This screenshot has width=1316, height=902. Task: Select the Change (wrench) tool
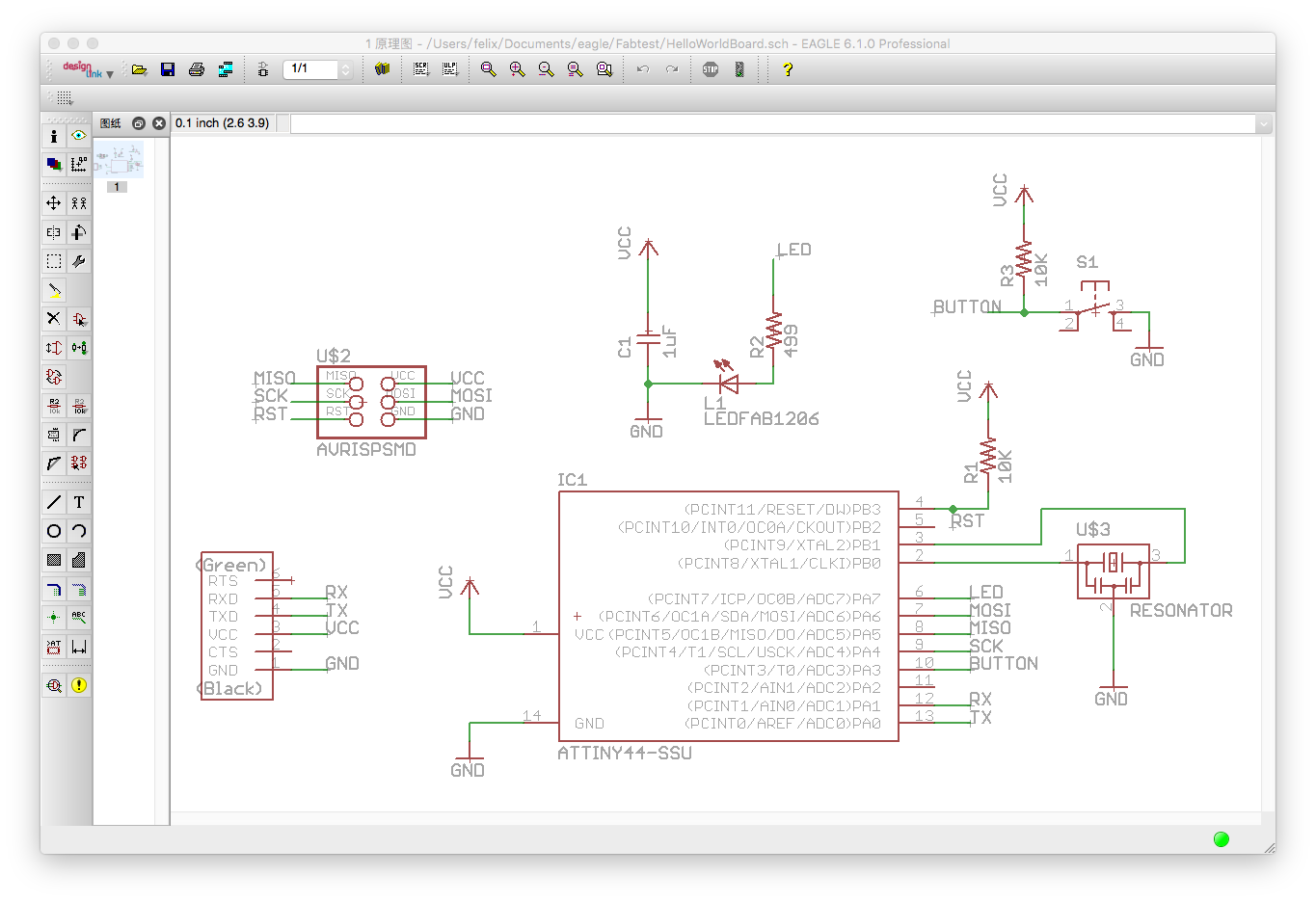[79, 261]
